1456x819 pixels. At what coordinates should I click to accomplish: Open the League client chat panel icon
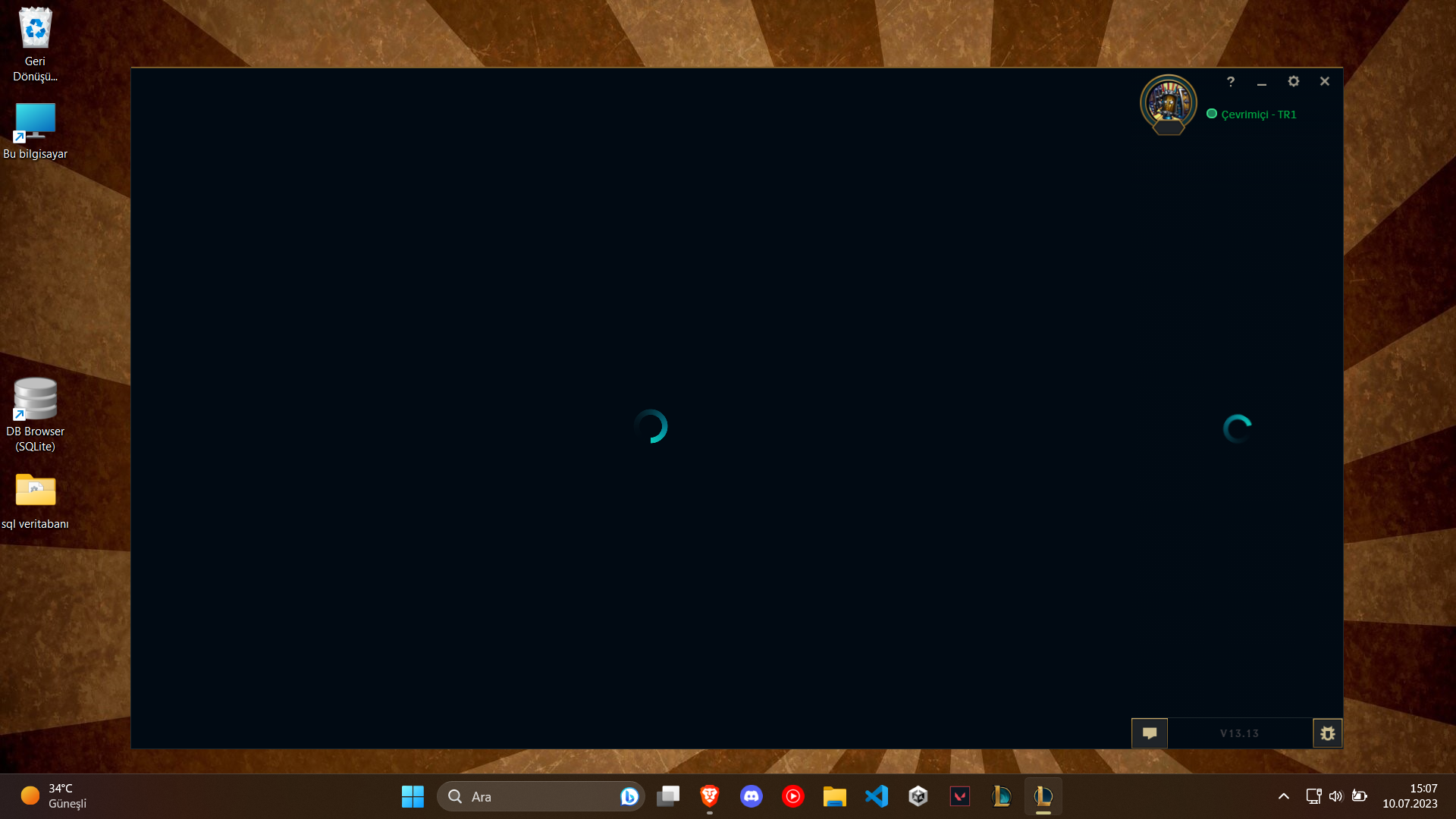coord(1149,733)
